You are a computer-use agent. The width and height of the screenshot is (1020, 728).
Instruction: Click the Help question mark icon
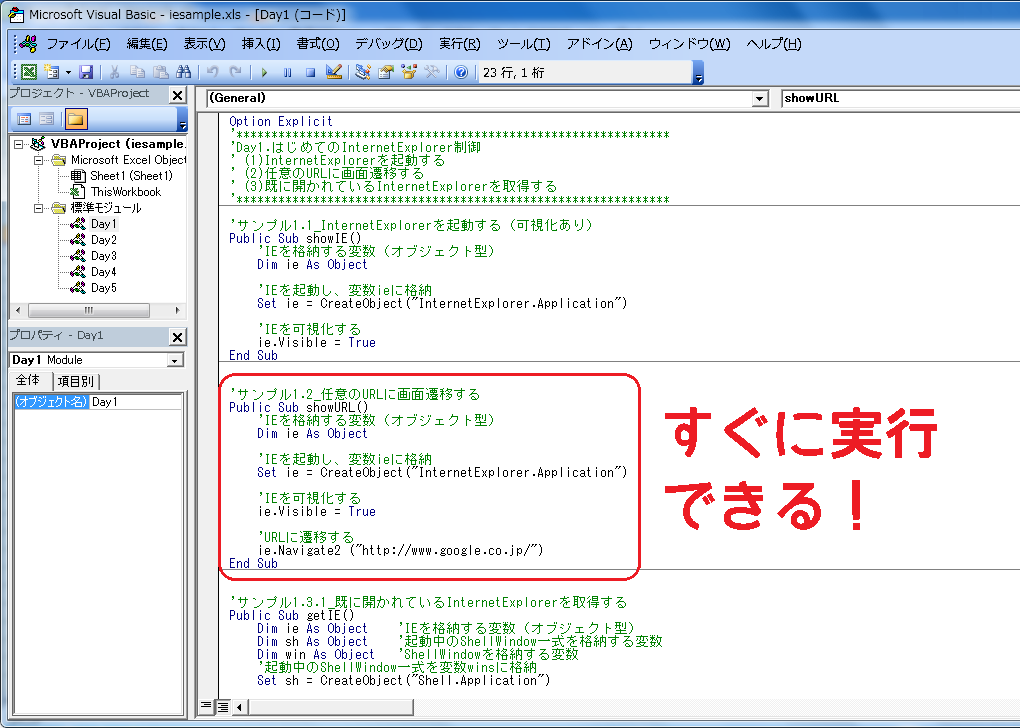pyautogui.click(x=460, y=72)
